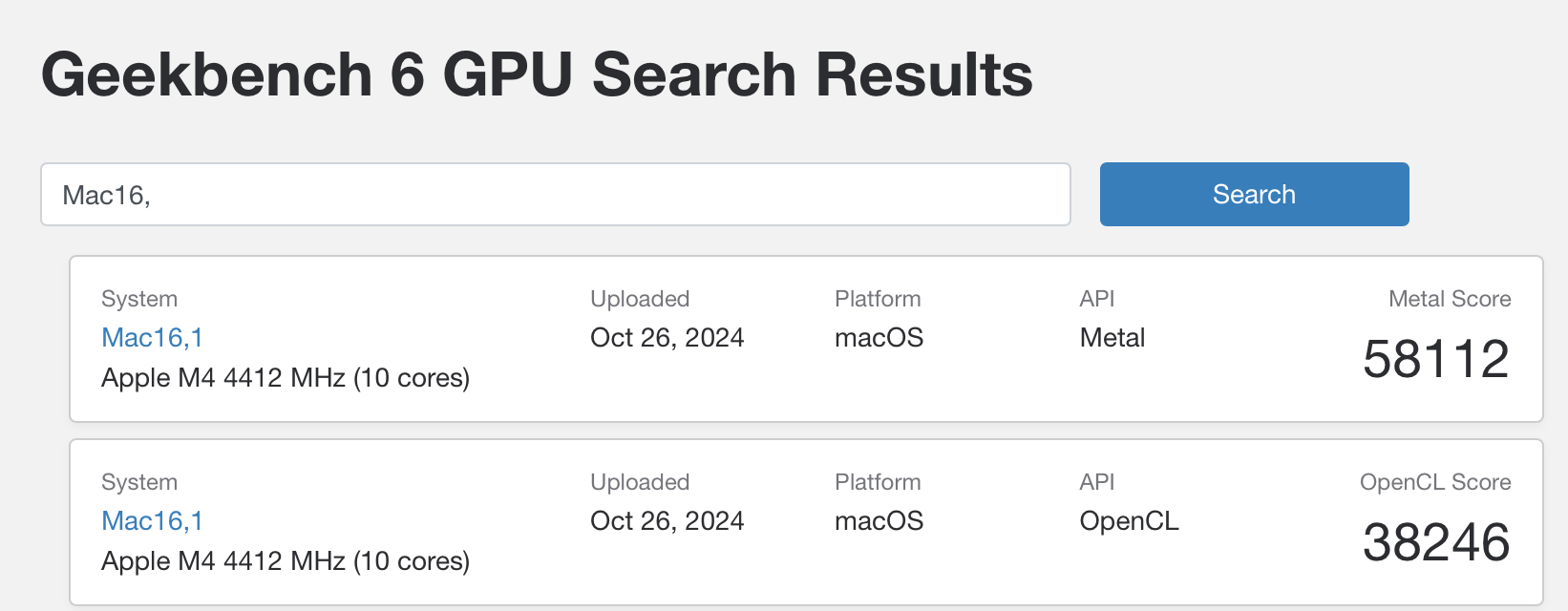Click the Oct 26, 2024 upload date in first result

(667, 337)
